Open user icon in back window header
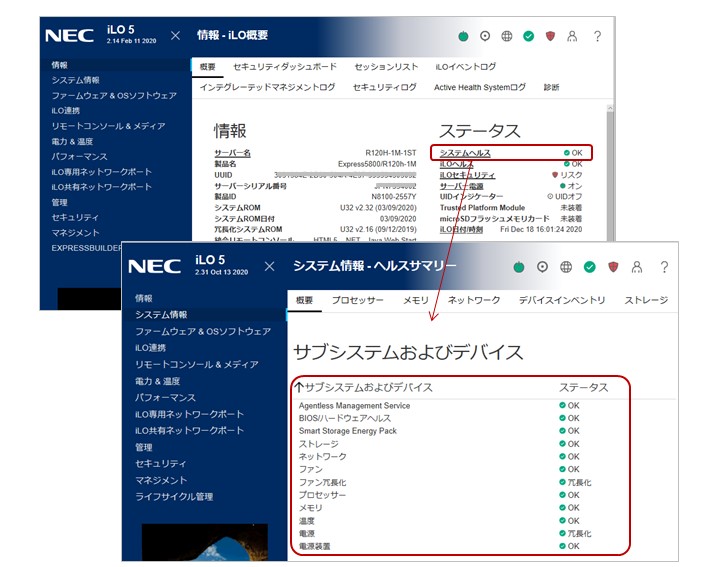Image resolution: width=720 pixels, height=567 pixels. click(572, 36)
